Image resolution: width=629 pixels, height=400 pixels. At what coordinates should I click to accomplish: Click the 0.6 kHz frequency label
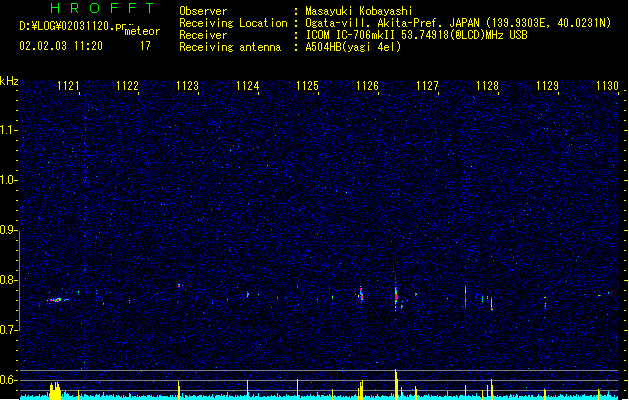(x=8, y=380)
